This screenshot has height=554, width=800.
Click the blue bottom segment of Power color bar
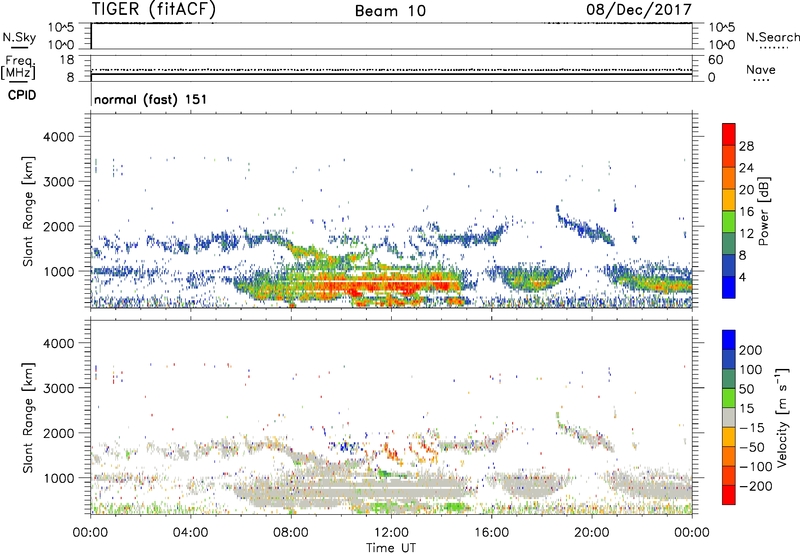[729, 287]
